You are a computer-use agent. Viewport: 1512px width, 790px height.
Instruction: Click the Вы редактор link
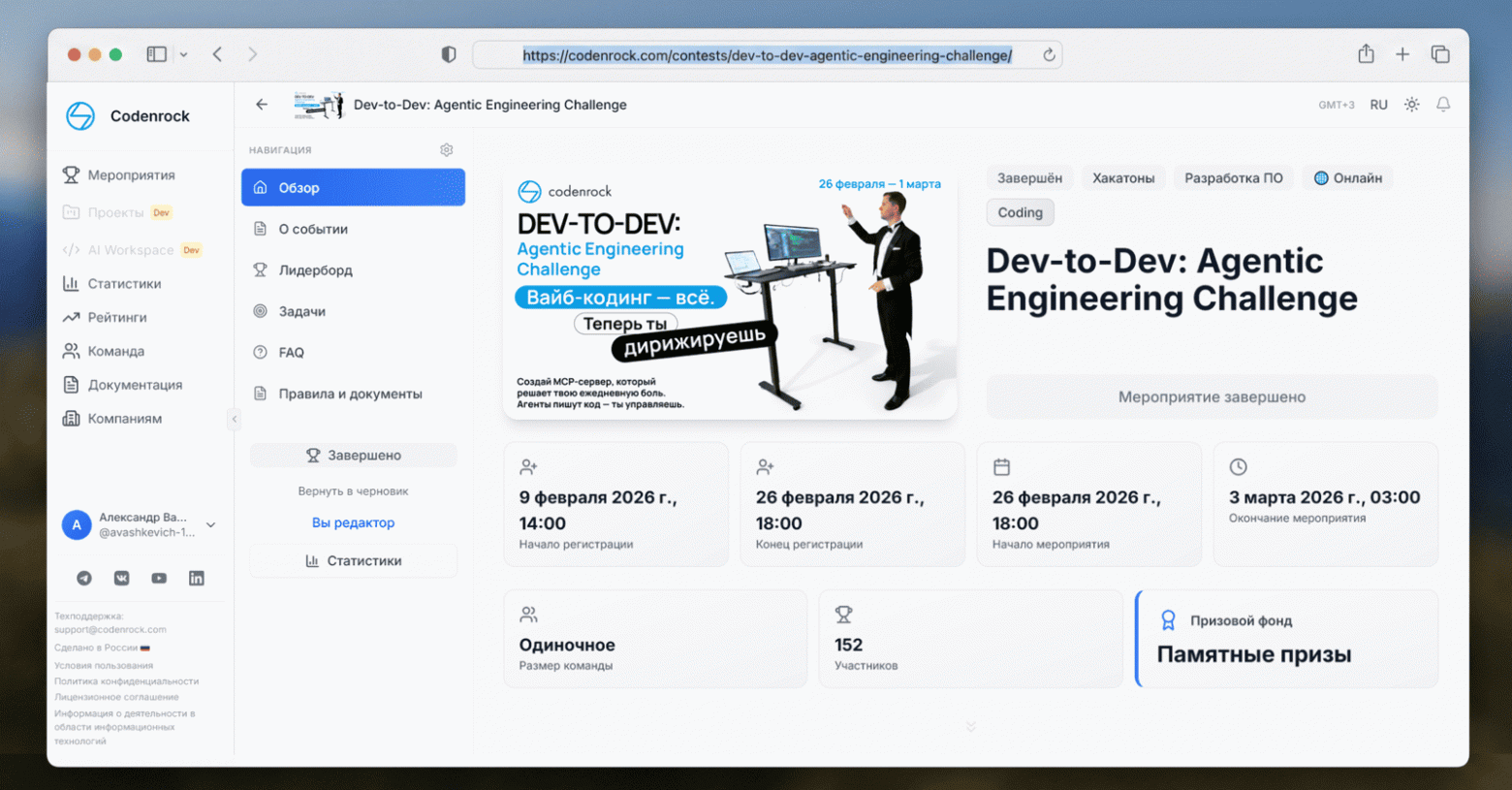353,522
